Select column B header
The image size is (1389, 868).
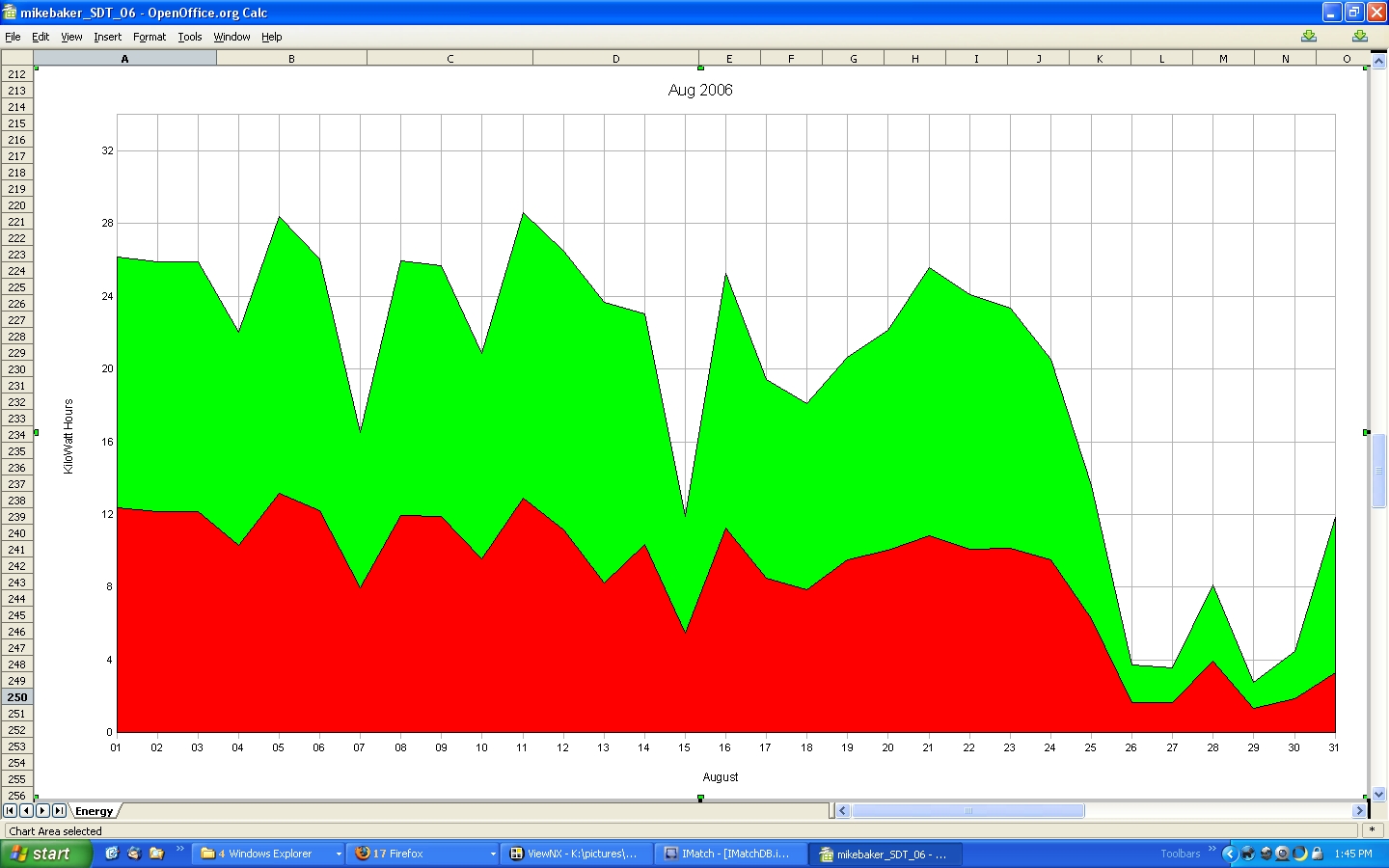tap(291, 59)
